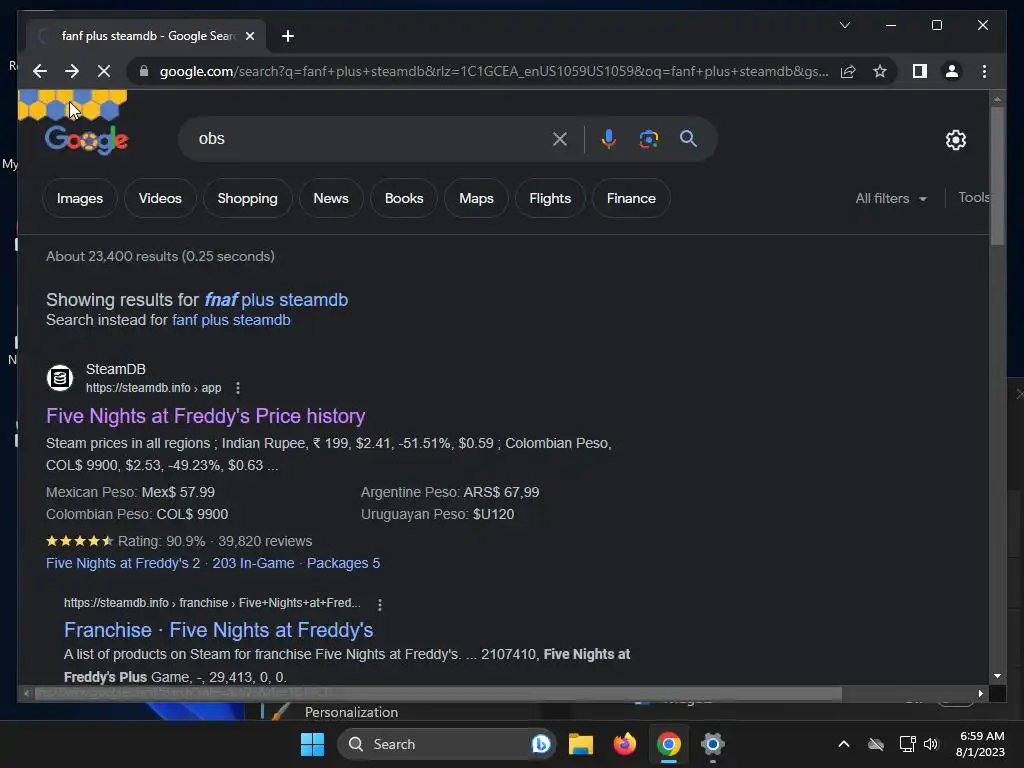Open File Explorer from the taskbar
This screenshot has width=1024, height=768.
pyautogui.click(x=581, y=744)
